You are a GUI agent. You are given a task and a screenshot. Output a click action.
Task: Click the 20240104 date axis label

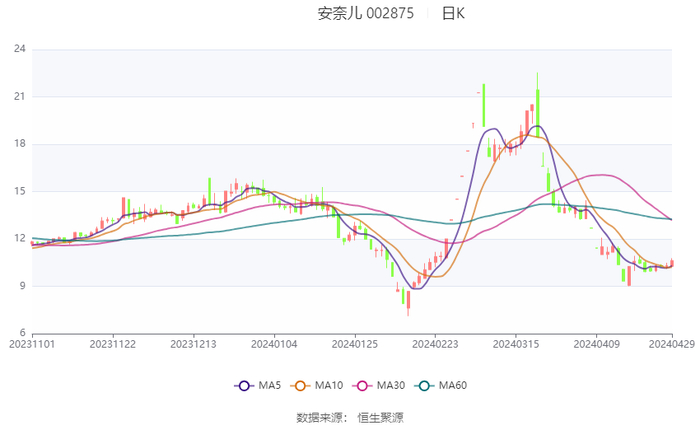point(273,344)
